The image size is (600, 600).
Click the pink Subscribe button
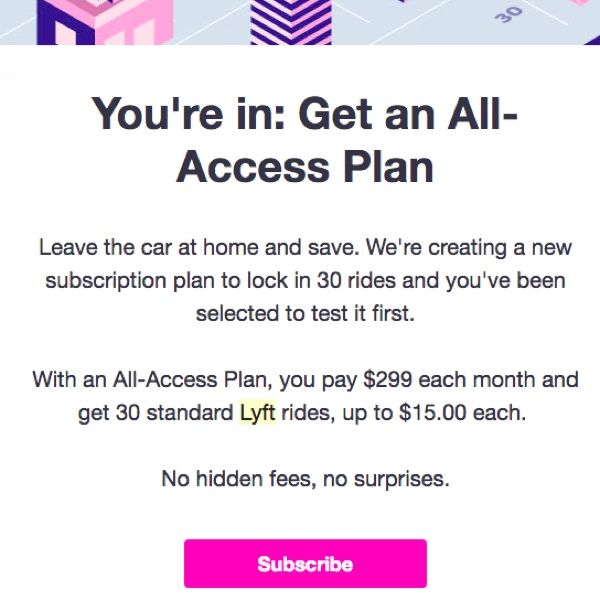[x=305, y=563]
